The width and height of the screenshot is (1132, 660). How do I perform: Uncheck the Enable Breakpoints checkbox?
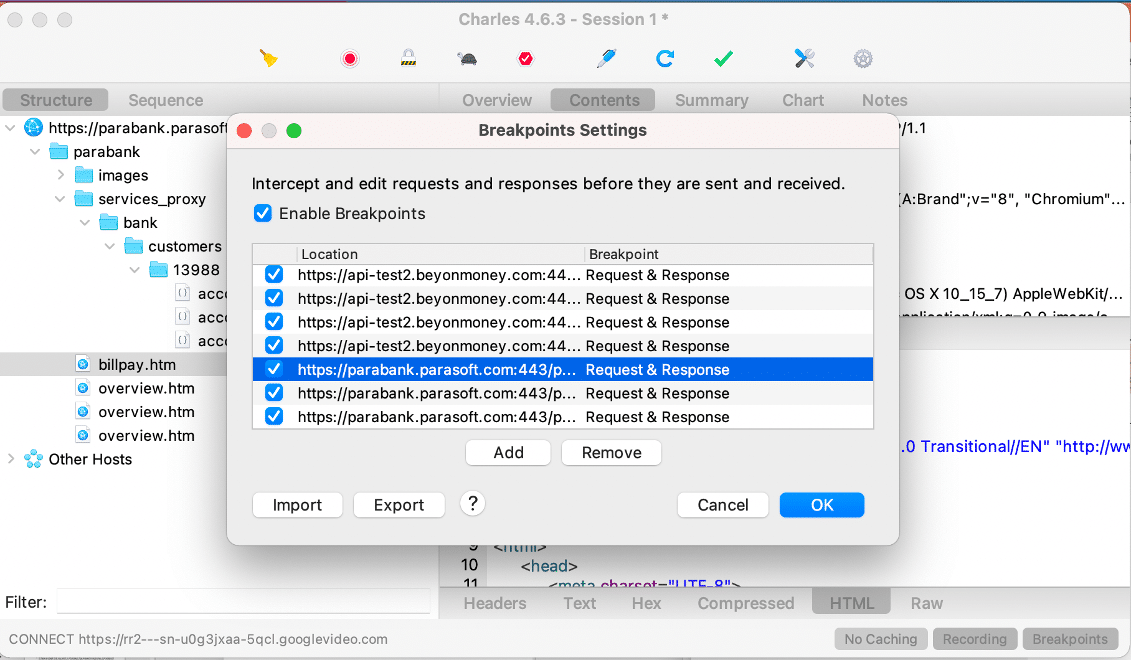[x=263, y=213]
